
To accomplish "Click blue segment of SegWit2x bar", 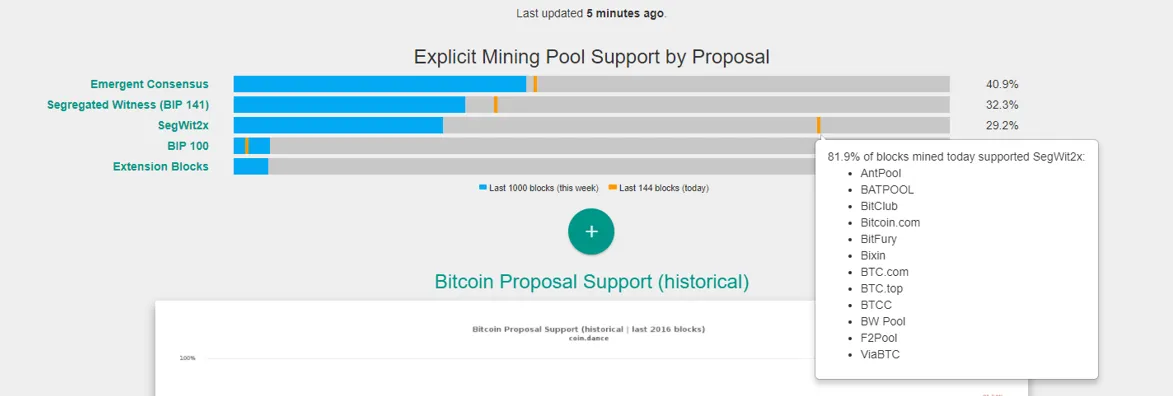I will pos(338,125).
